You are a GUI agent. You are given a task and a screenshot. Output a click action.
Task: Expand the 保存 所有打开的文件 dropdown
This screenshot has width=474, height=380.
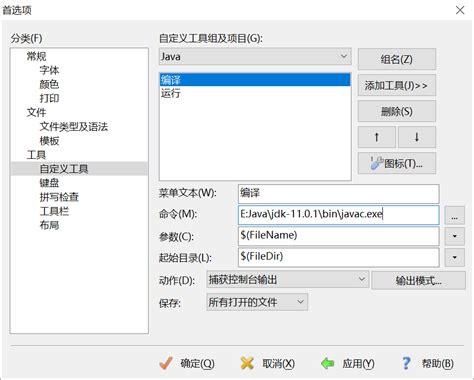click(x=257, y=302)
